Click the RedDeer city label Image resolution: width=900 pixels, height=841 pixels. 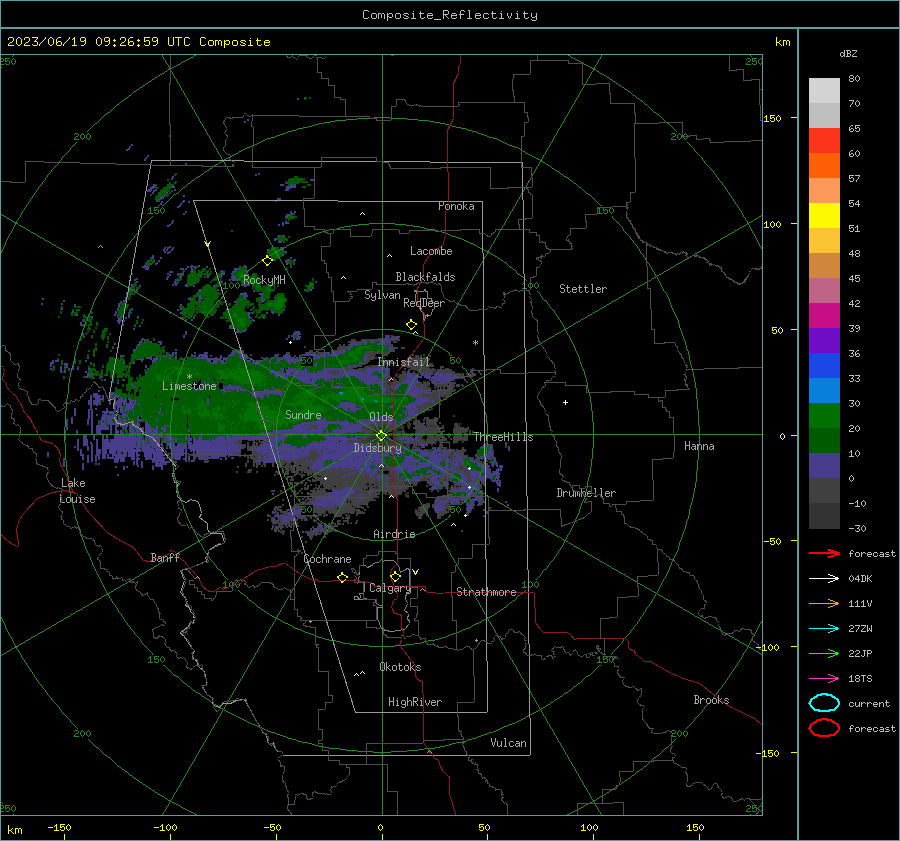[x=424, y=303]
